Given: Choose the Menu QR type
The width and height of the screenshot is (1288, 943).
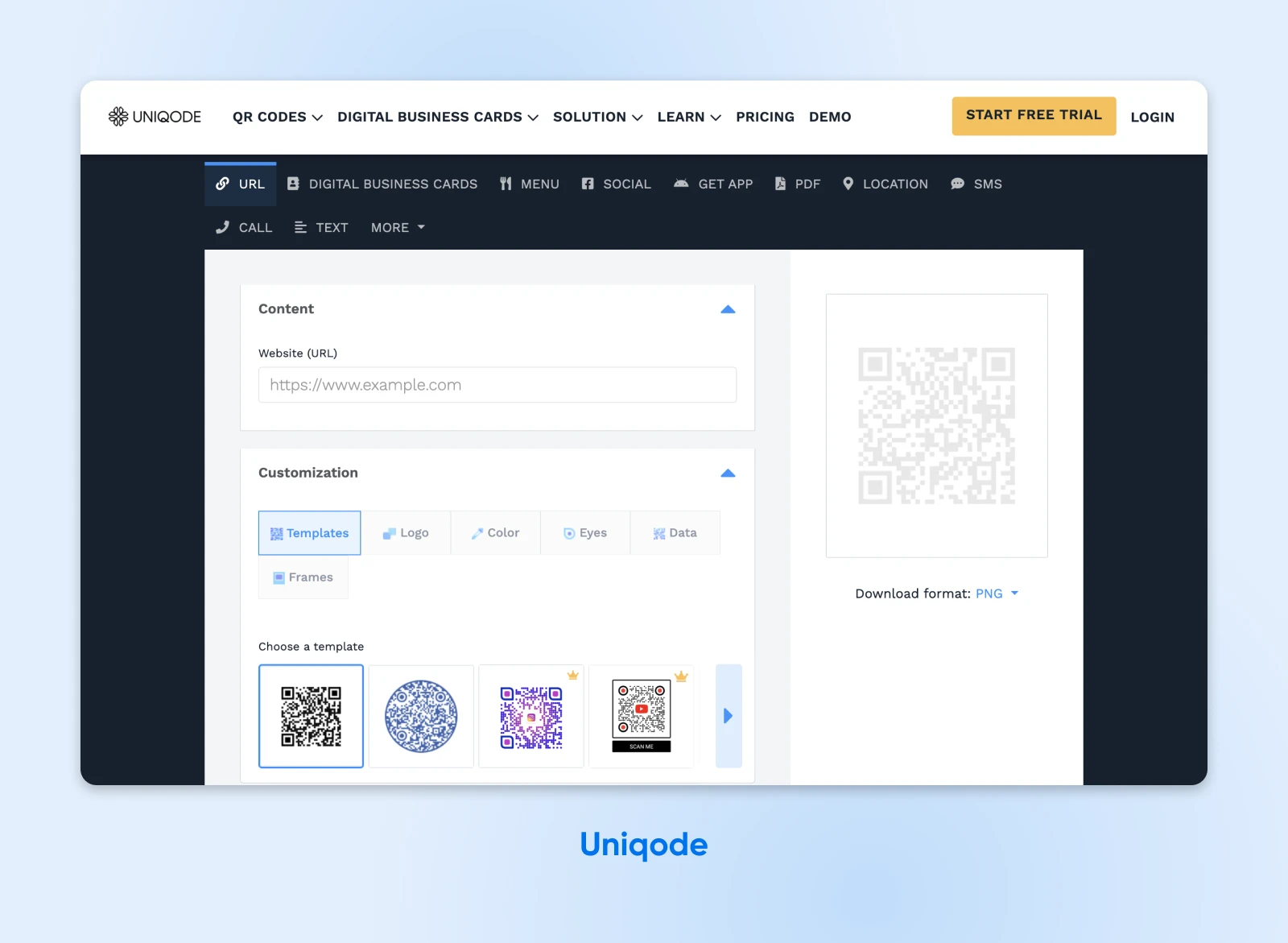Looking at the screenshot, I should click(x=529, y=184).
